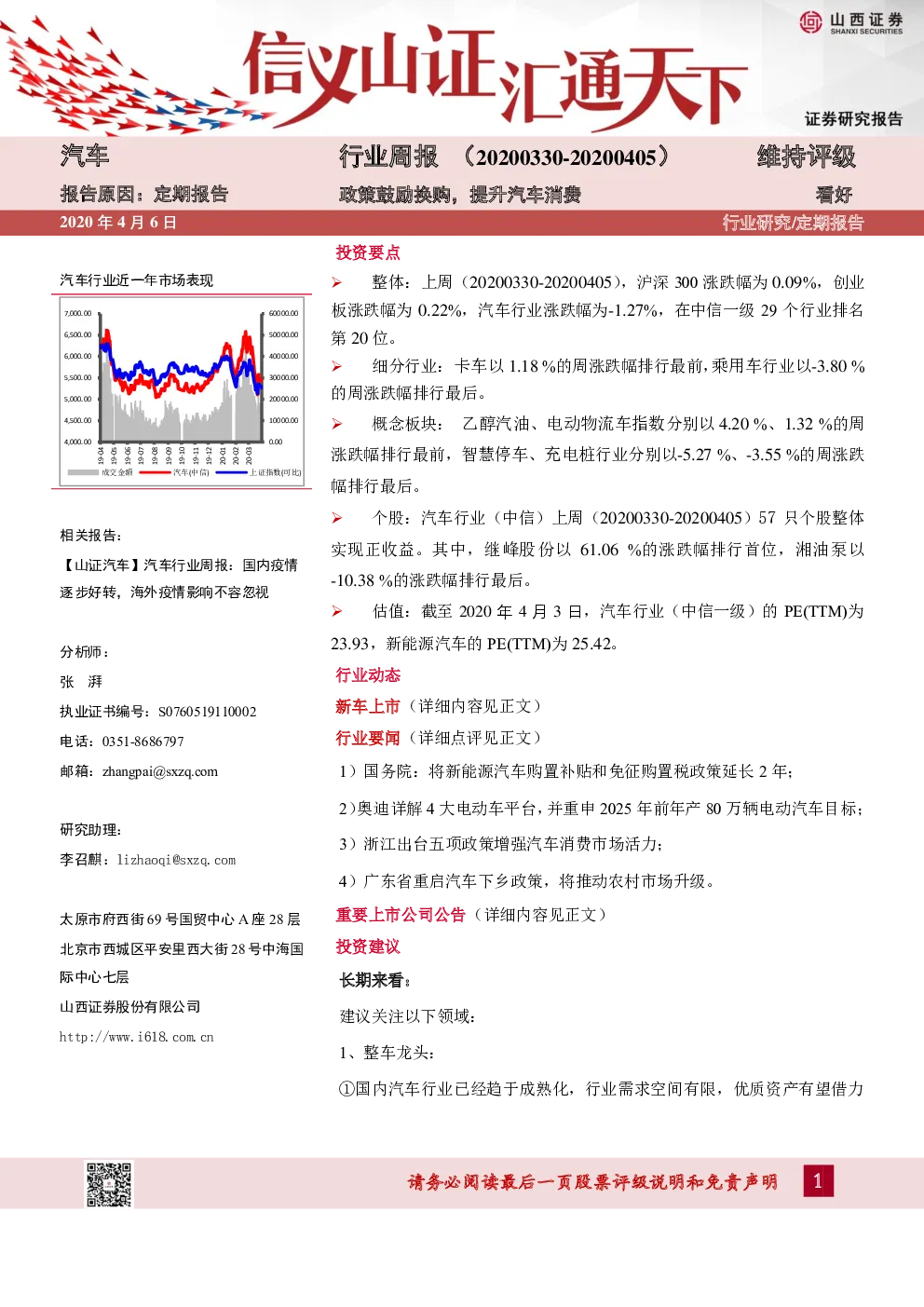
Task: Click analyst name 张 湃
Action: point(81,682)
